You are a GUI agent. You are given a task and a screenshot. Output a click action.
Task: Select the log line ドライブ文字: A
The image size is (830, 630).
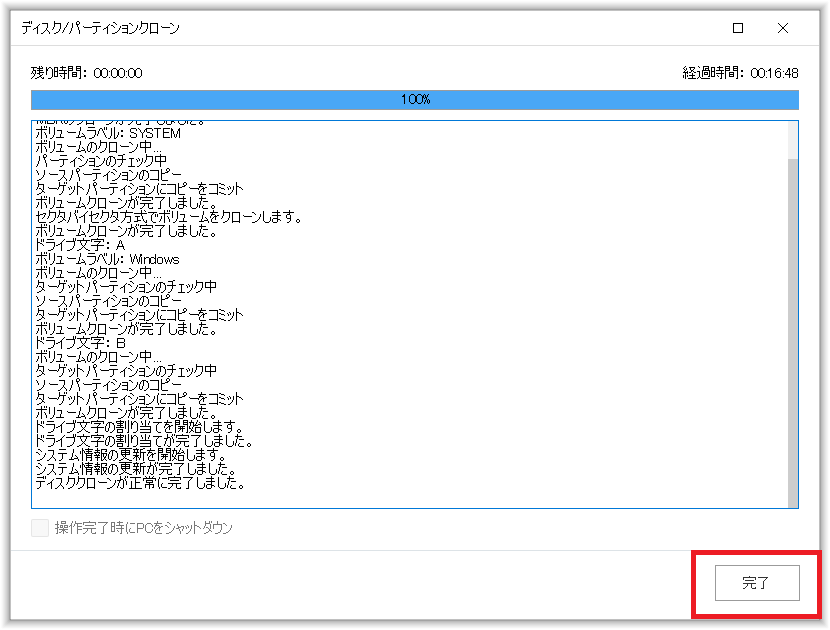[x=80, y=245]
